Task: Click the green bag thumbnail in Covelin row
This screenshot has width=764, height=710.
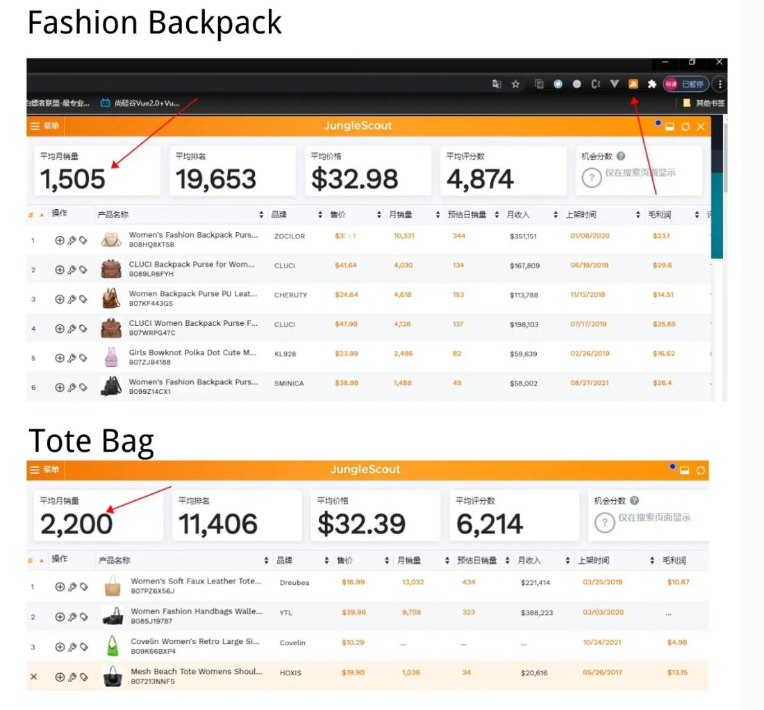Action: coord(113,646)
